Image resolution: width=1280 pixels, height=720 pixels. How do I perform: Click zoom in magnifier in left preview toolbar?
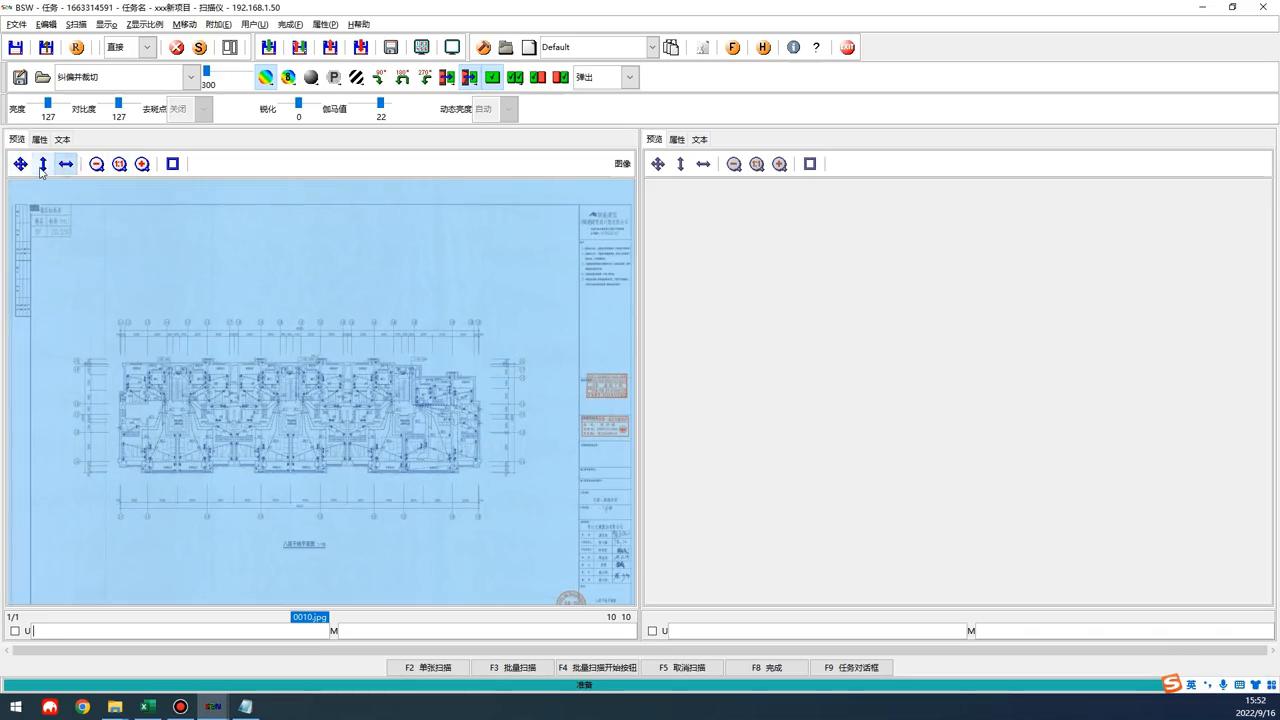point(142,164)
